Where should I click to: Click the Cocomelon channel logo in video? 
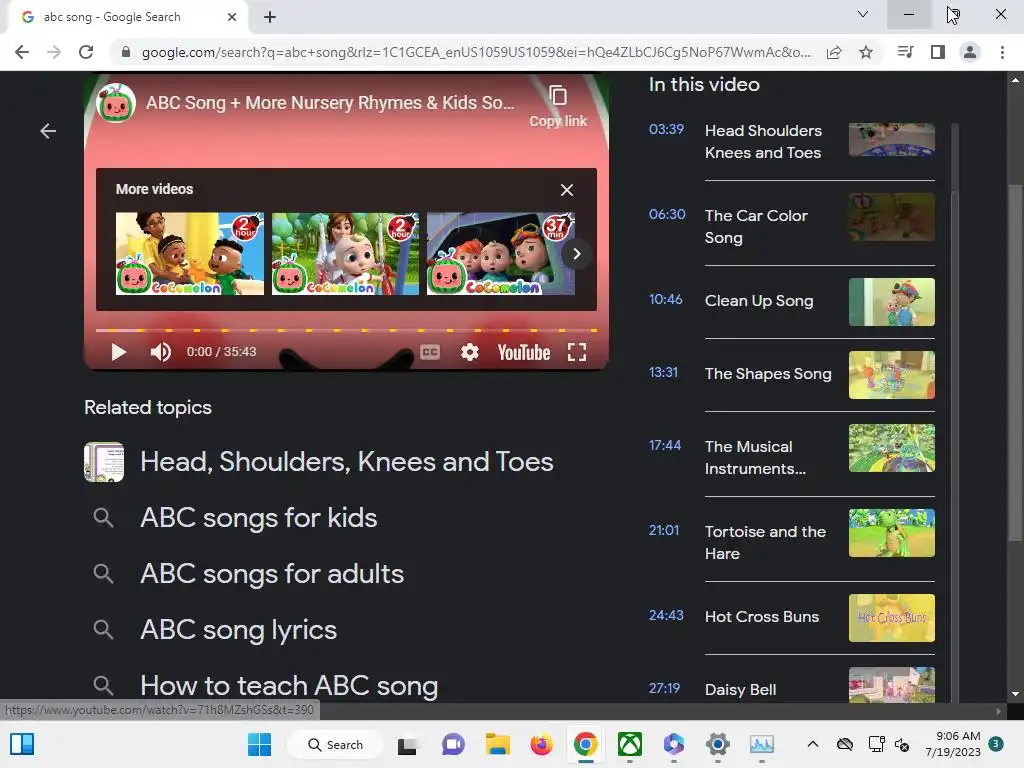[x=116, y=103]
